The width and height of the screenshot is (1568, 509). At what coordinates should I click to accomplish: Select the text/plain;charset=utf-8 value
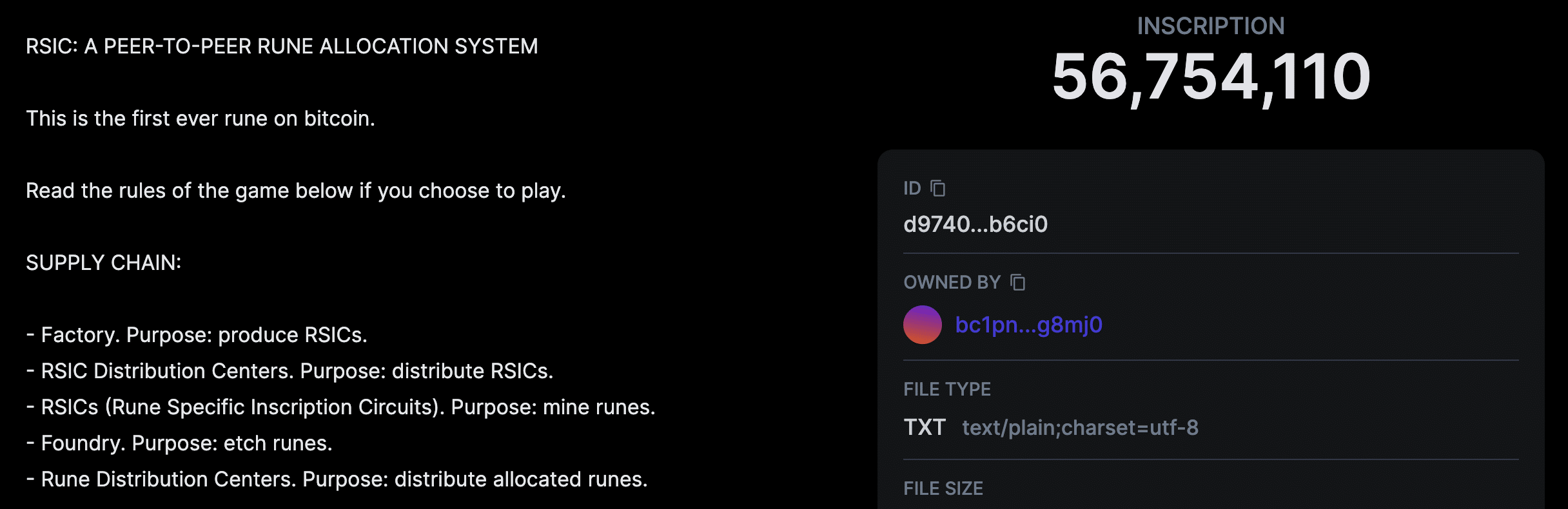pos(1080,428)
